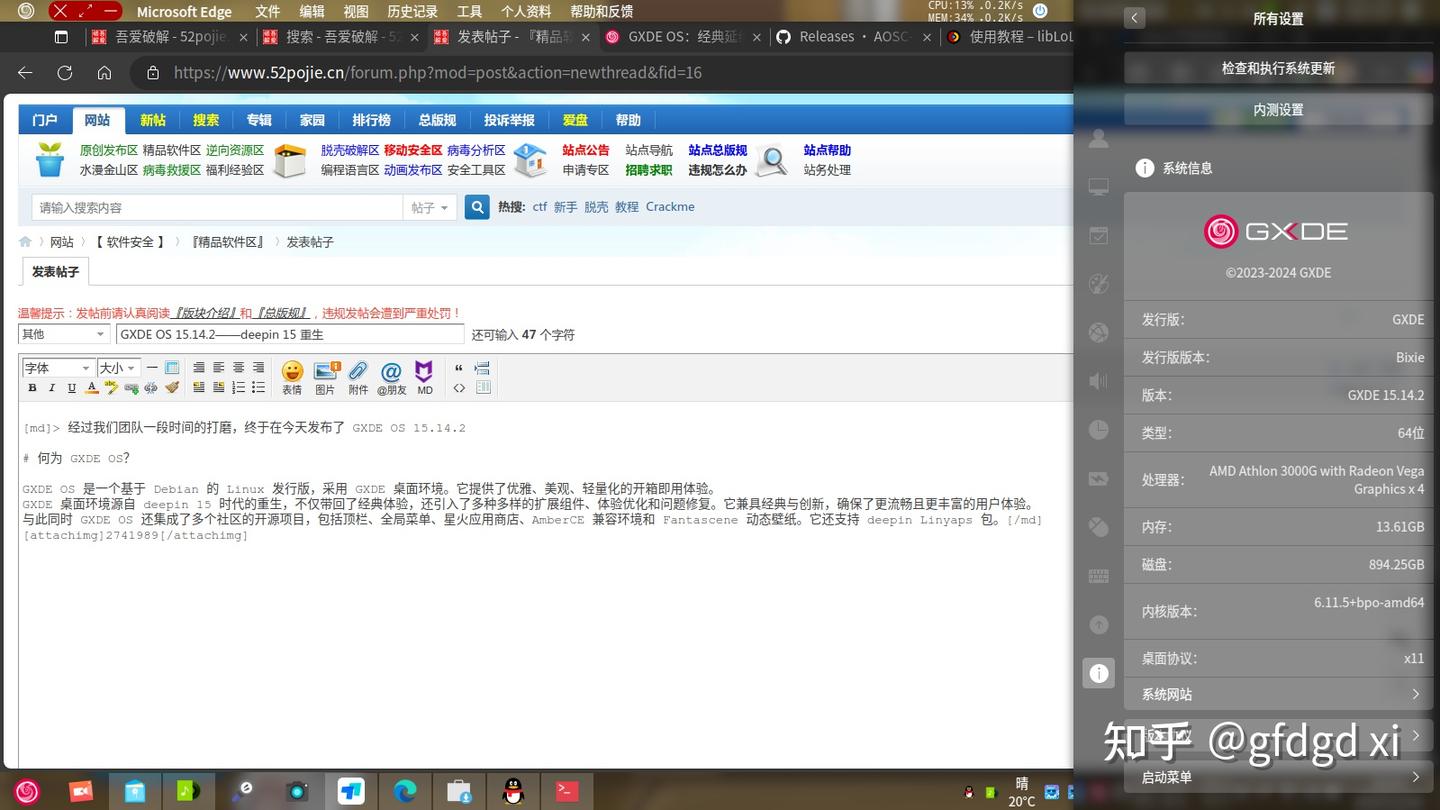Insert a blockquote using the quote icon
Image resolution: width=1440 pixels, height=810 pixels.
click(458, 368)
